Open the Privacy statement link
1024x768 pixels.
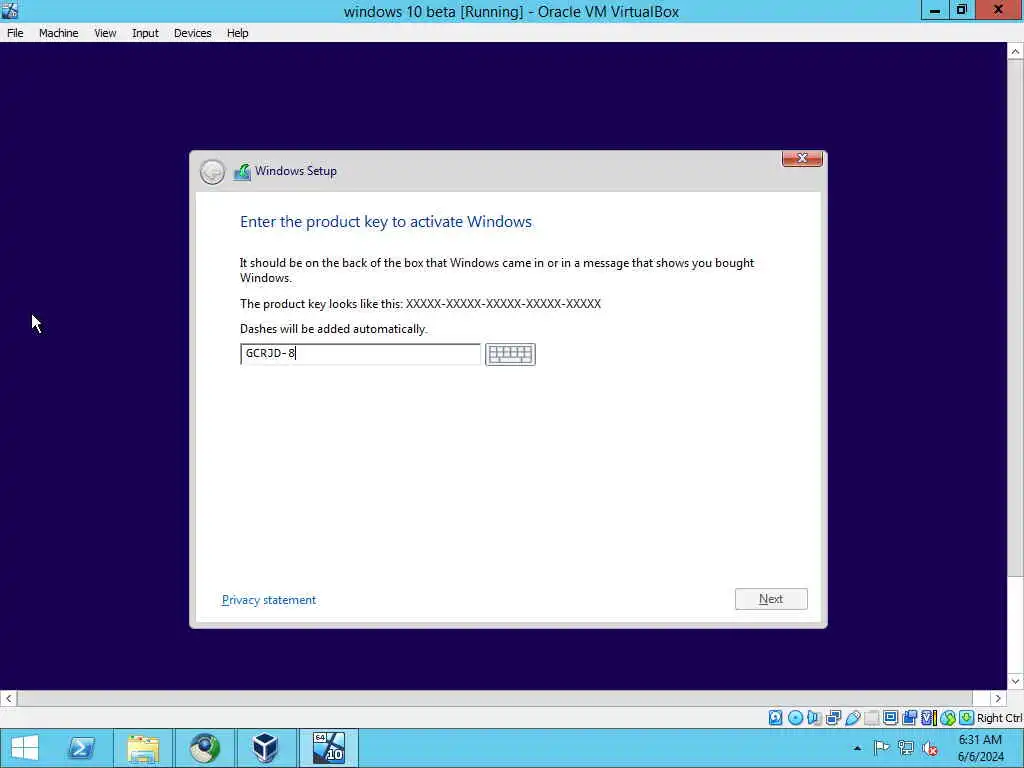[268, 600]
